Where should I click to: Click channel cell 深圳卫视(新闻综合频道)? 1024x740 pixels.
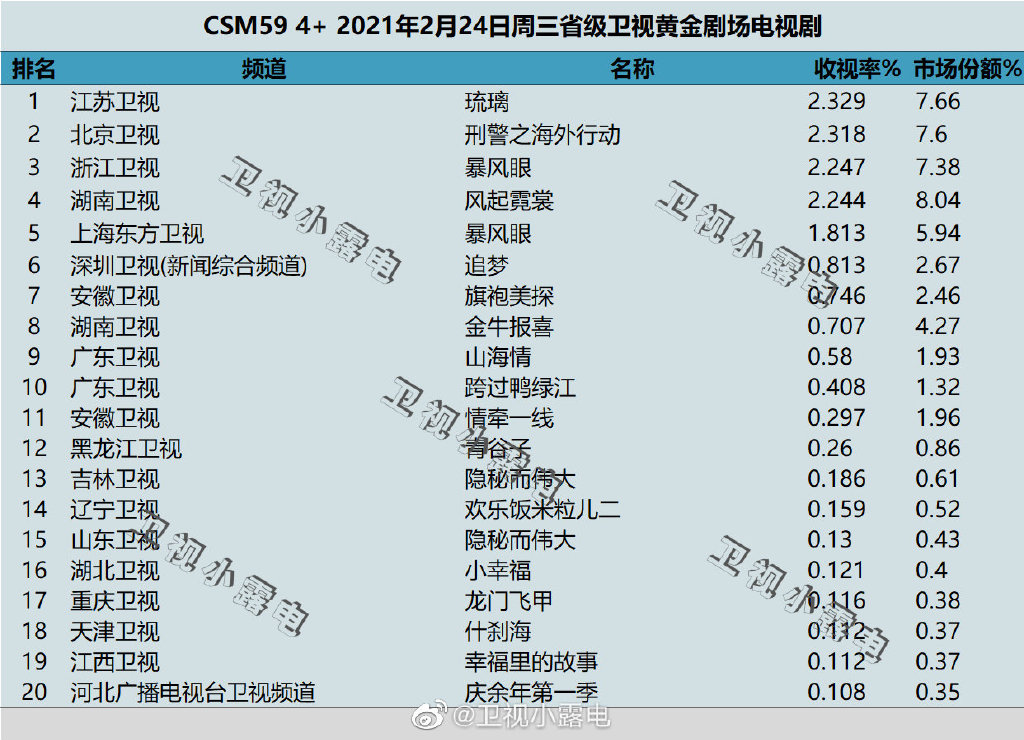coord(189,265)
